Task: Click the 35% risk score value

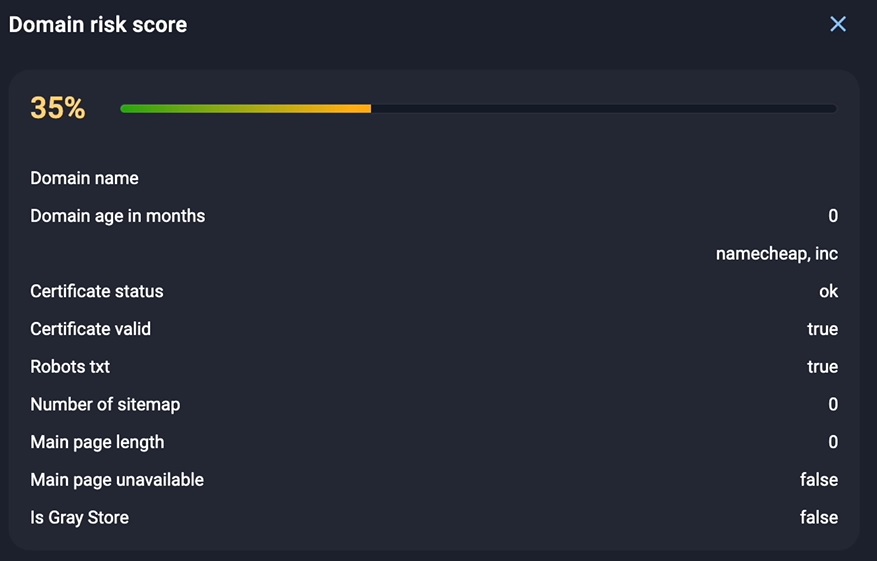Action: pyautogui.click(x=58, y=108)
